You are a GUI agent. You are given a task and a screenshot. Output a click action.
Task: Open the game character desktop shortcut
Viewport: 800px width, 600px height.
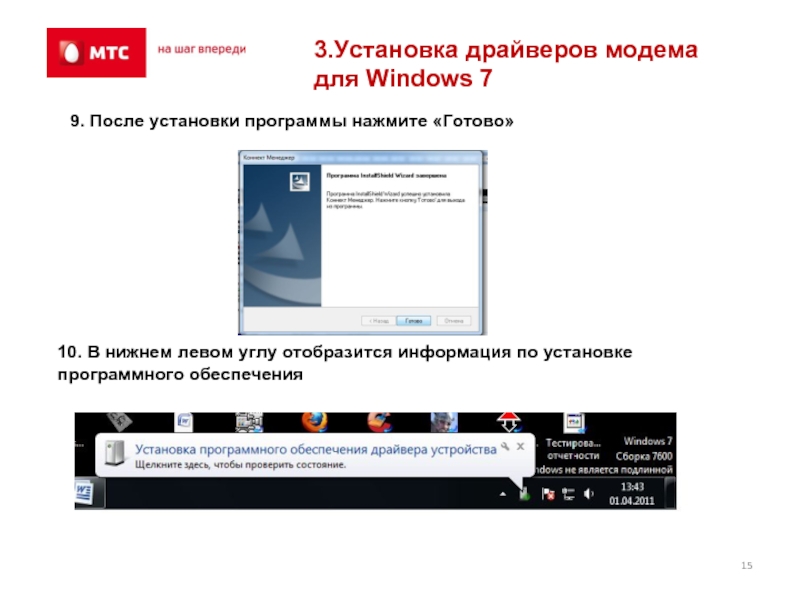click(444, 422)
